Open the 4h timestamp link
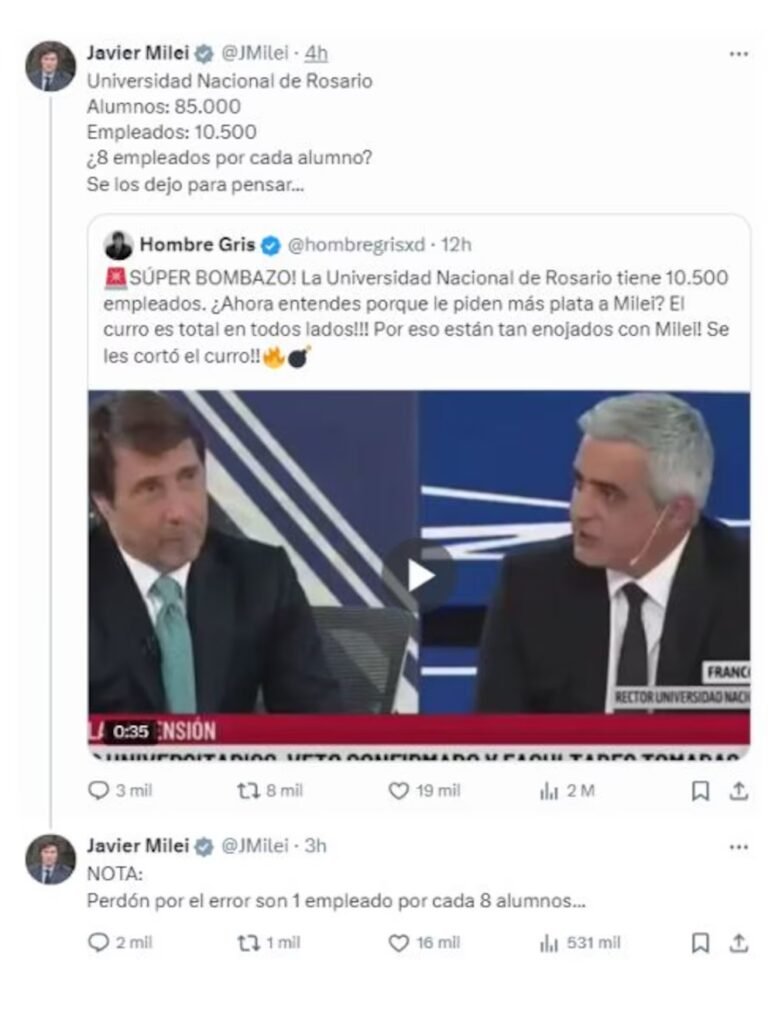This screenshot has height=1024, width=768. (x=316, y=53)
